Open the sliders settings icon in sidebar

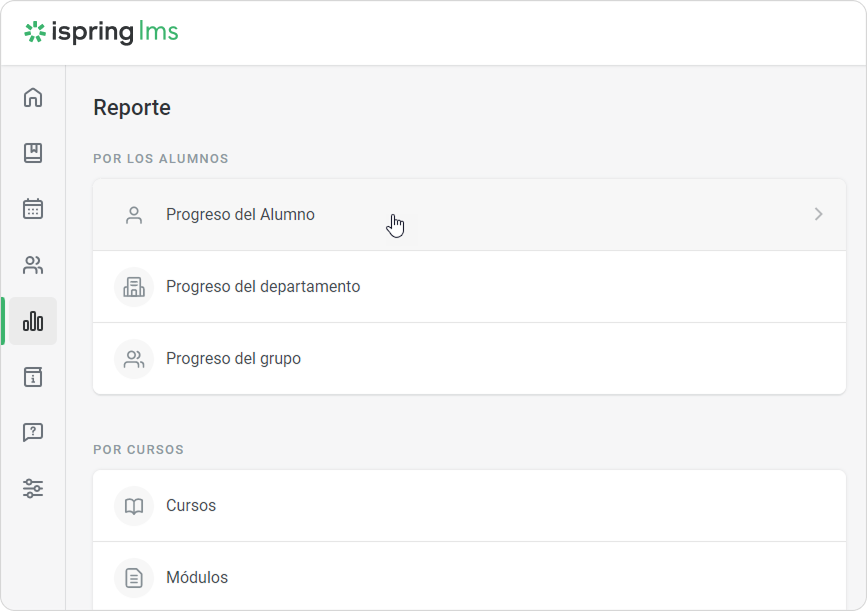tap(33, 489)
